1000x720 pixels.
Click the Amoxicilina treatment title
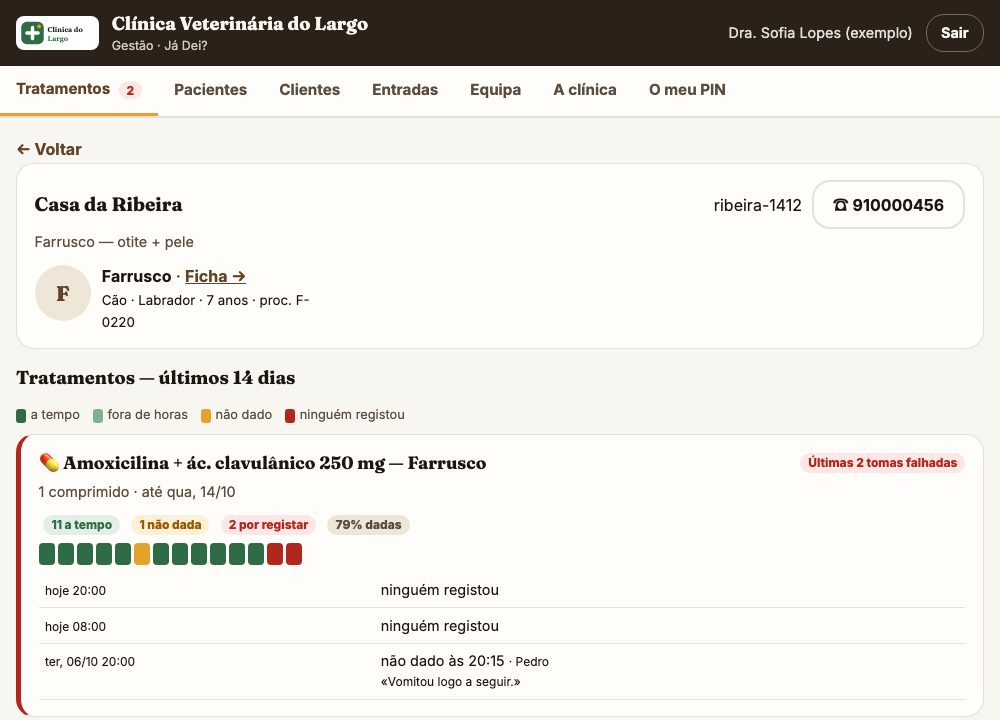[275, 463]
